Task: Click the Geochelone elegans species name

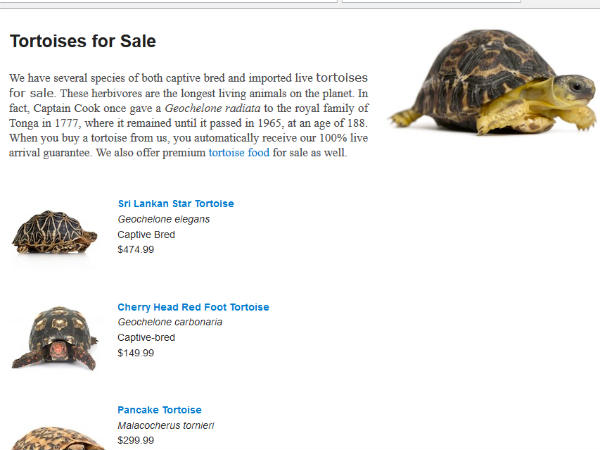Action: tap(163, 219)
